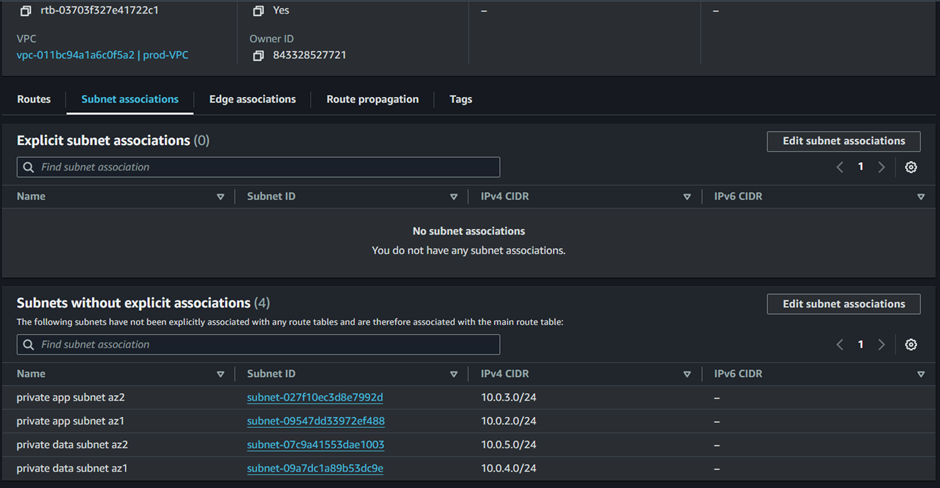Viewport: 940px width, 488px height.
Task: Sort Subnets without explicit associations by IPv6 CIDR arrow
Action: point(921,374)
